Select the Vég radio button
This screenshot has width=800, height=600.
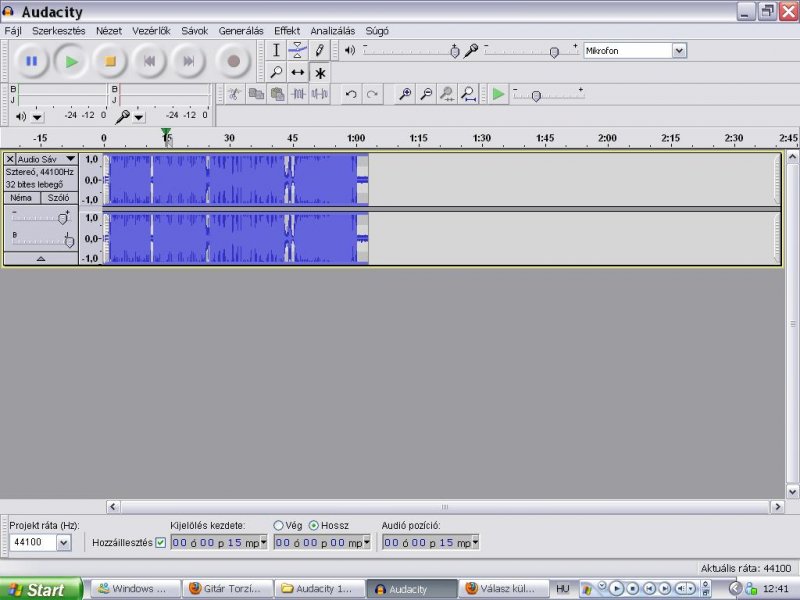tap(278, 525)
